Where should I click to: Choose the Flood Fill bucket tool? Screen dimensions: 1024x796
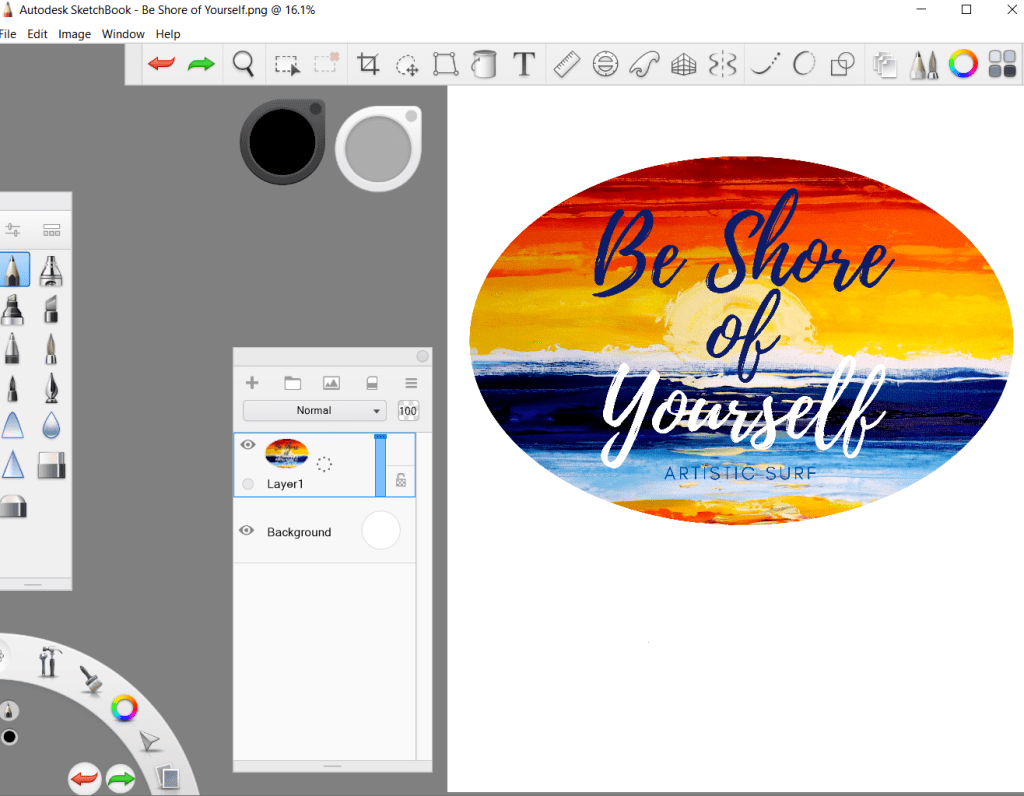pyautogui.click(x=484, y=65)
